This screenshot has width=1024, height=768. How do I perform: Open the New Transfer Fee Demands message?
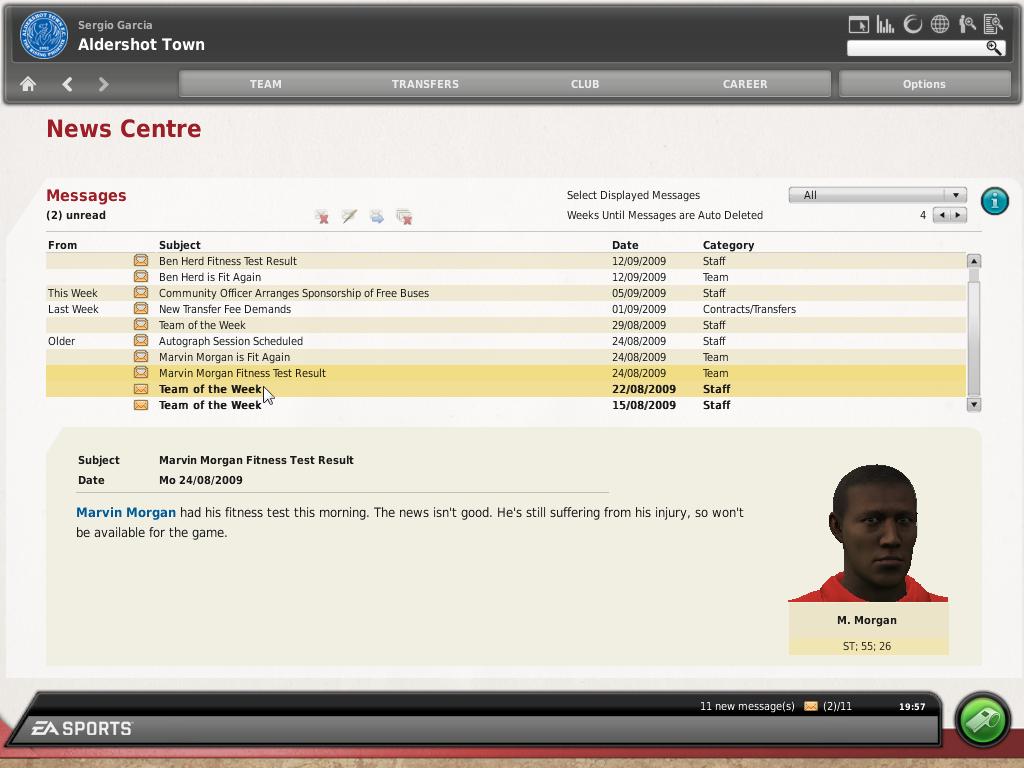[x=225, y=309]
